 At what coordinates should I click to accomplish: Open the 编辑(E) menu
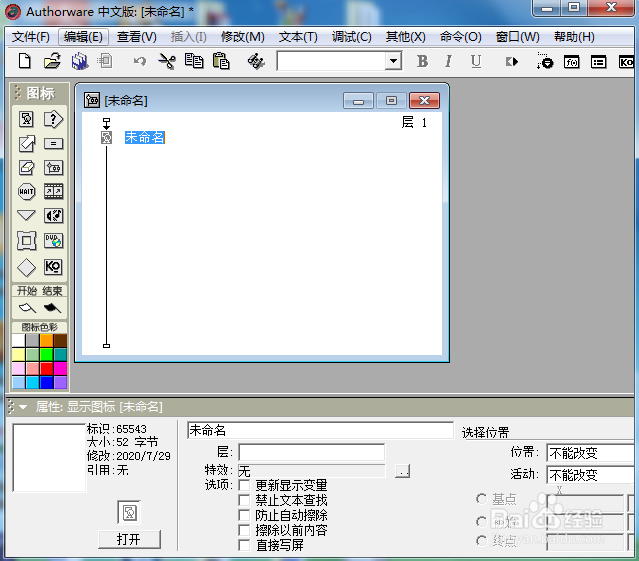point(84,37)
